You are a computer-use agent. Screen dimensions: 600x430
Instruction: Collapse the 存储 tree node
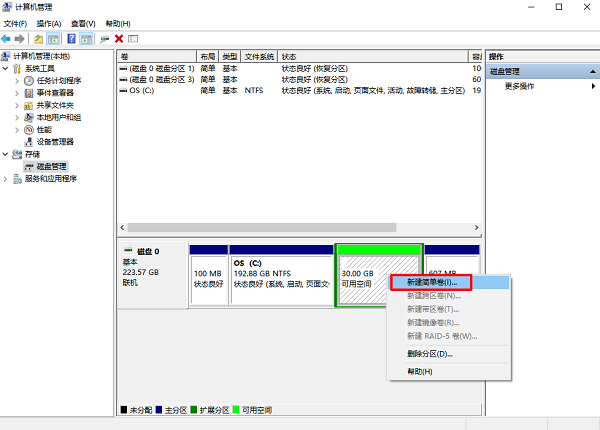[x=5, y=154]
